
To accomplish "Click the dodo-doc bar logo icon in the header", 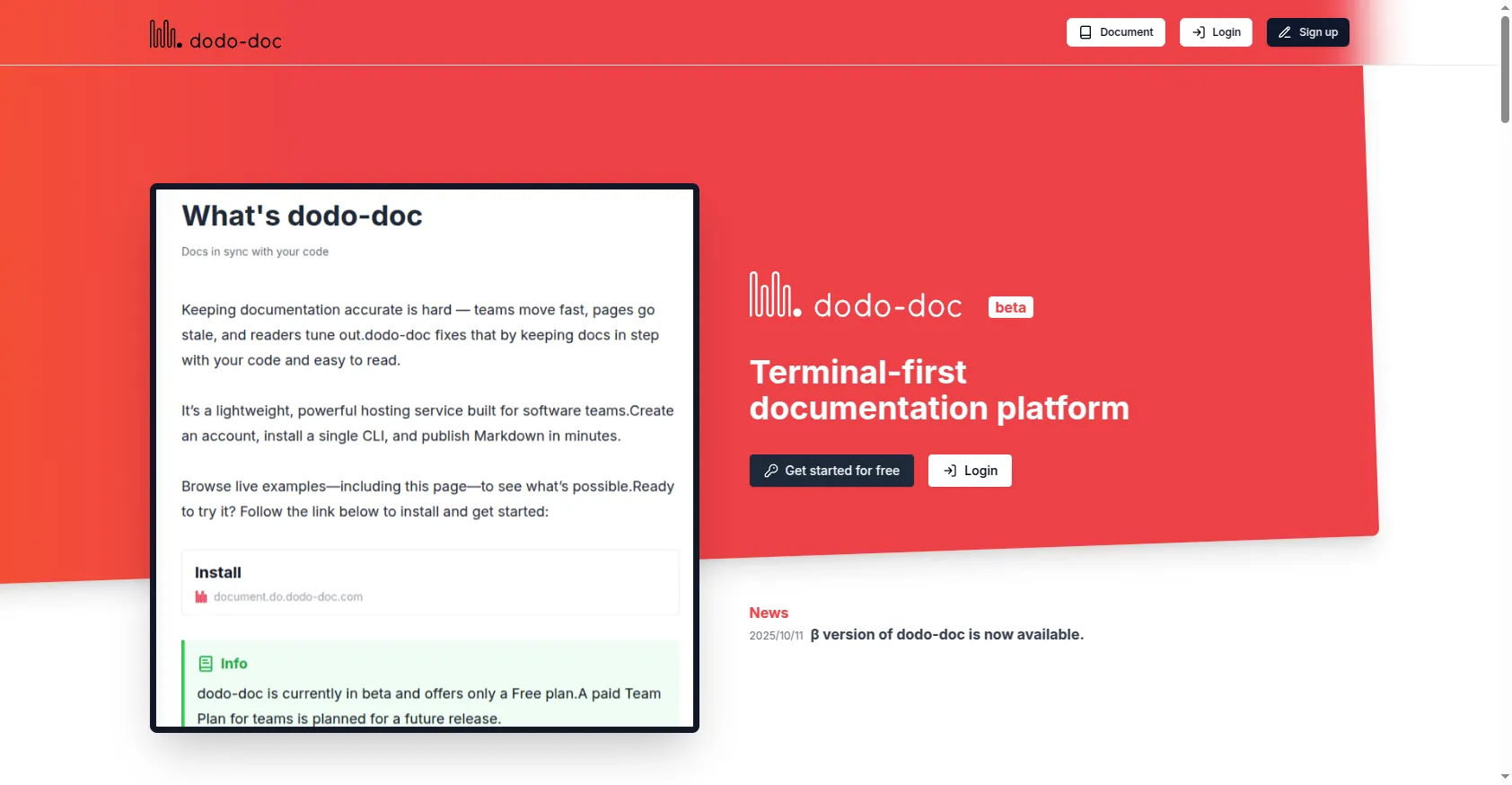I will click(x=165, y=34).
